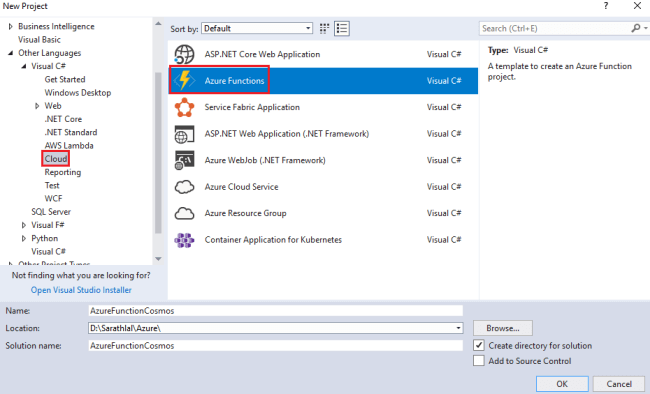Image resolution: width=650 pixels, height=394 pixels.
Task: Select Service Fabric Application template text
Action: pos(252,107)
